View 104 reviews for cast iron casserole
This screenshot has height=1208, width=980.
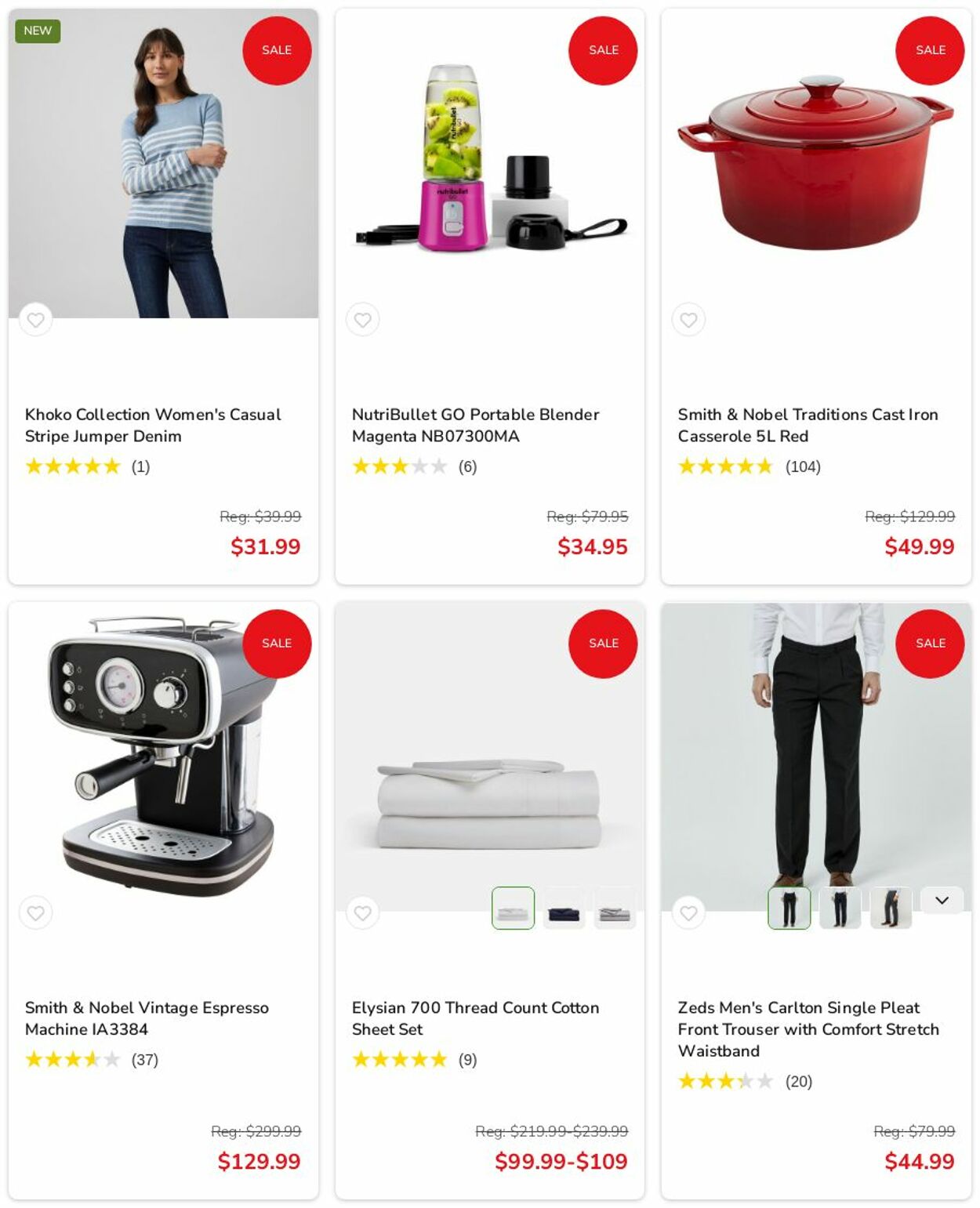[x=803, y=466]
